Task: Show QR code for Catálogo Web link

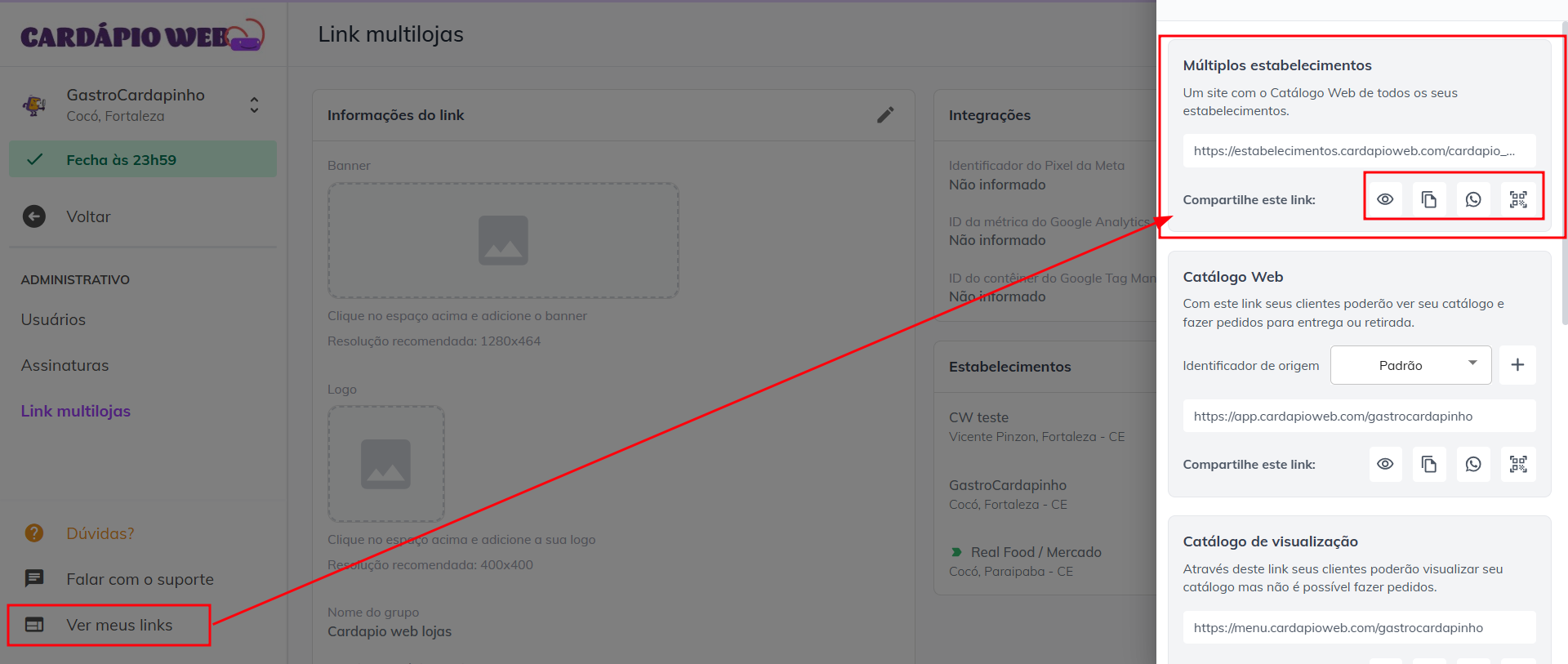Action: [1518, 464]
